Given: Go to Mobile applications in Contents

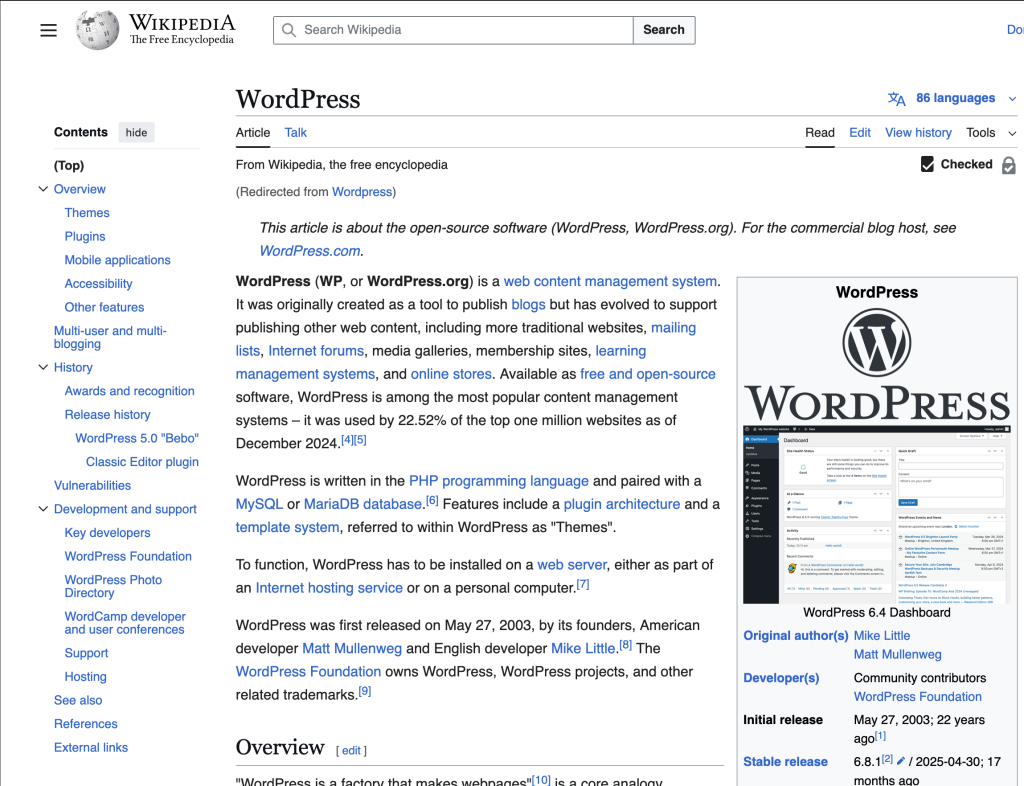Looking at the screenshot, I should point(118,260).
